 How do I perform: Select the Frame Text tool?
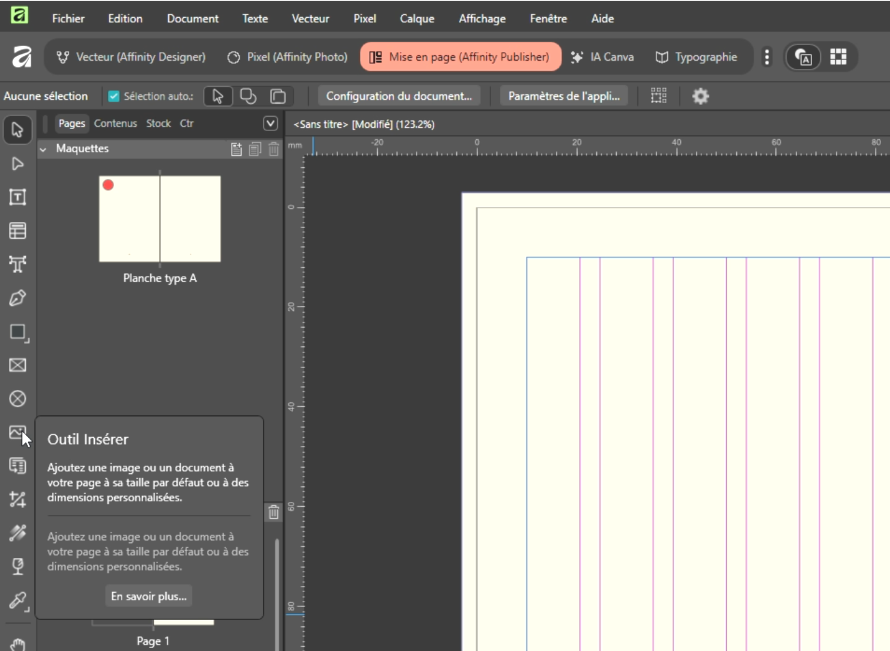click(17, 197)
